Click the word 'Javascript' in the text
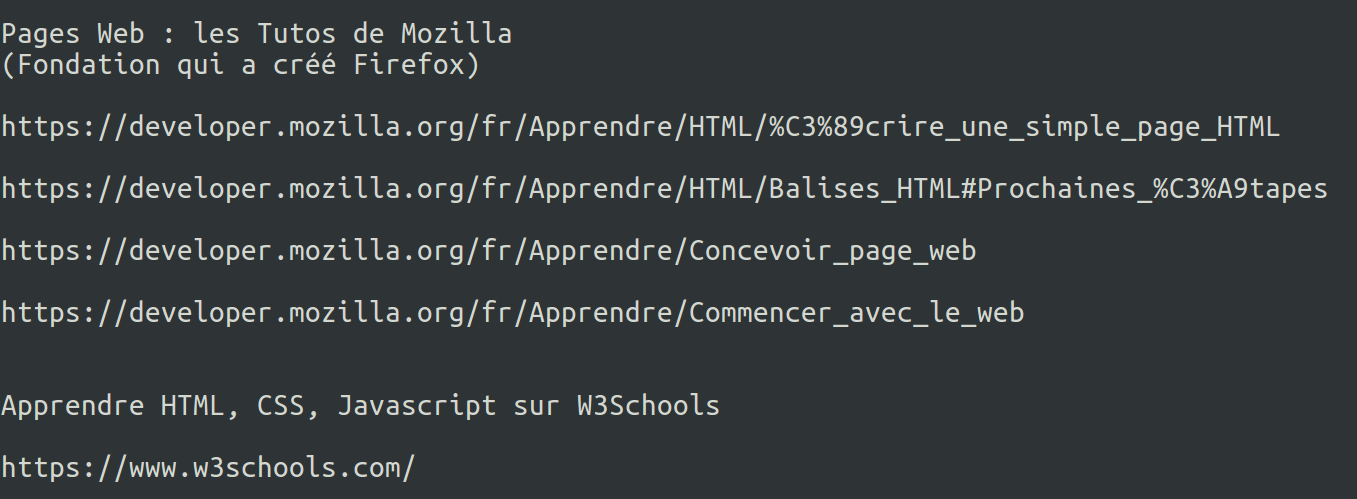1357x499 pixels. [x=416, y=406]
